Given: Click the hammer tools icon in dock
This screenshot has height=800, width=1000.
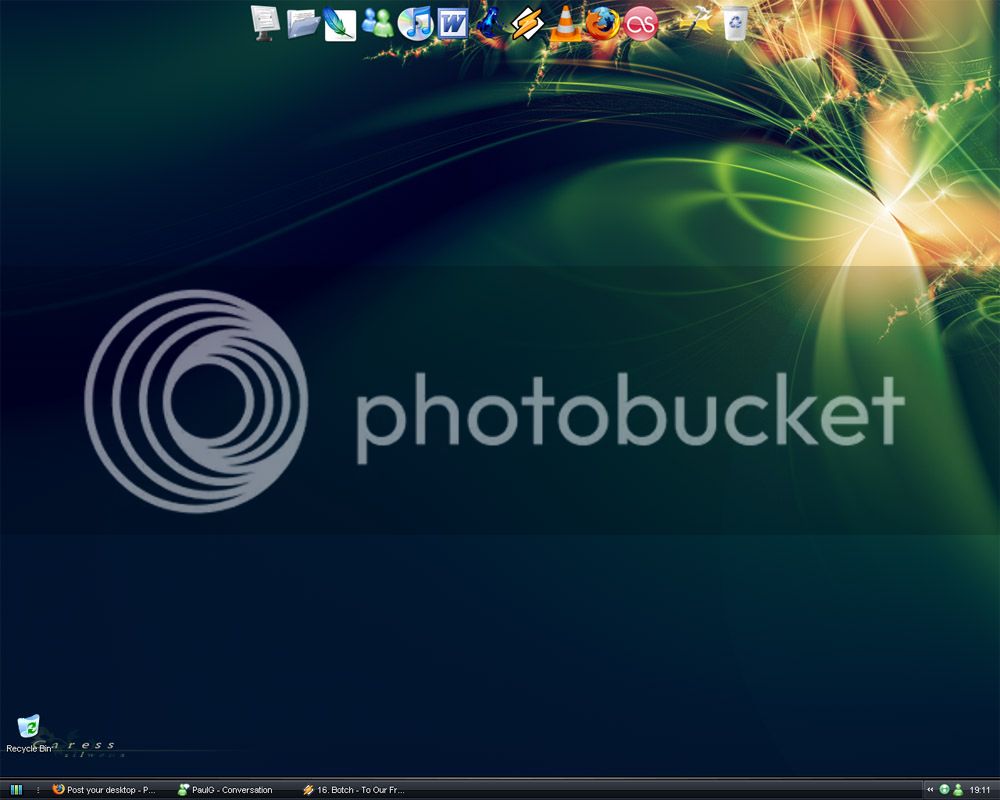Looking at the screenshot, I should point(696,22).
